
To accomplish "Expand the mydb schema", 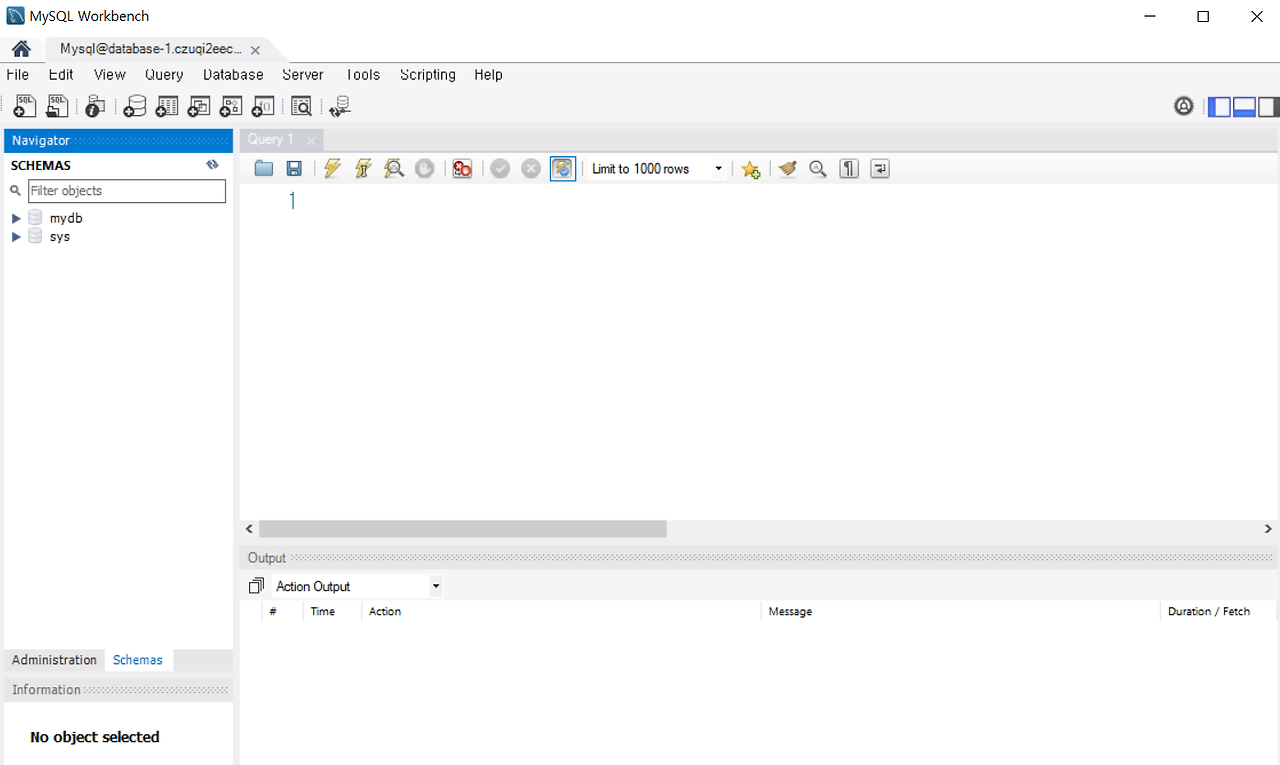I will point(16,218).
